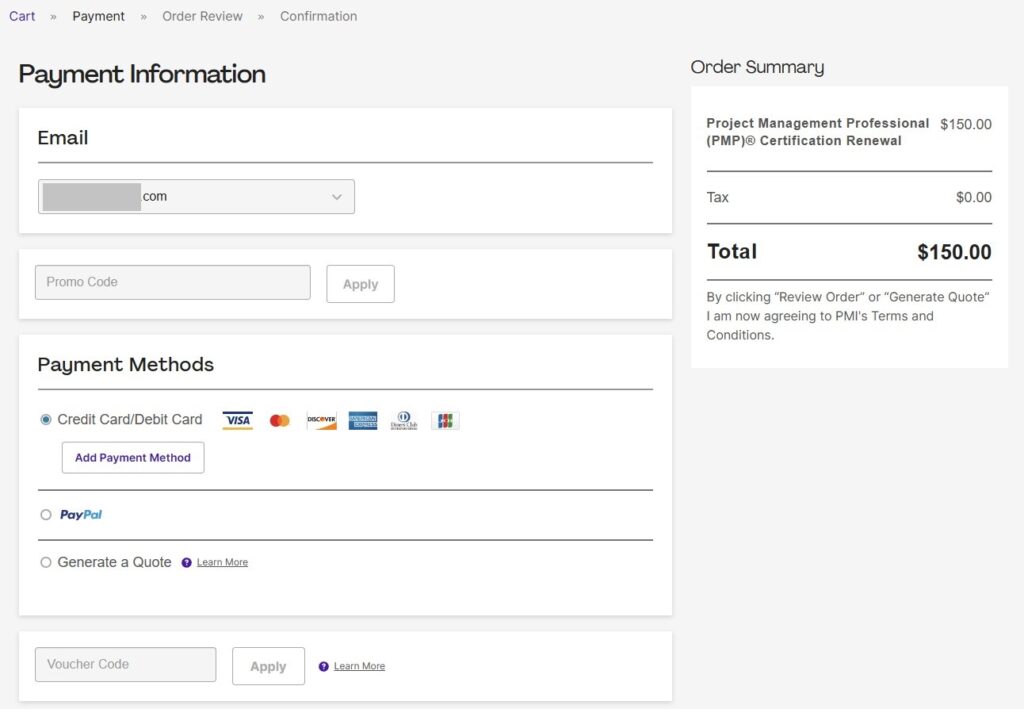
Task: Click the Order Review breadcrumb step
Action: pos(202,16)
